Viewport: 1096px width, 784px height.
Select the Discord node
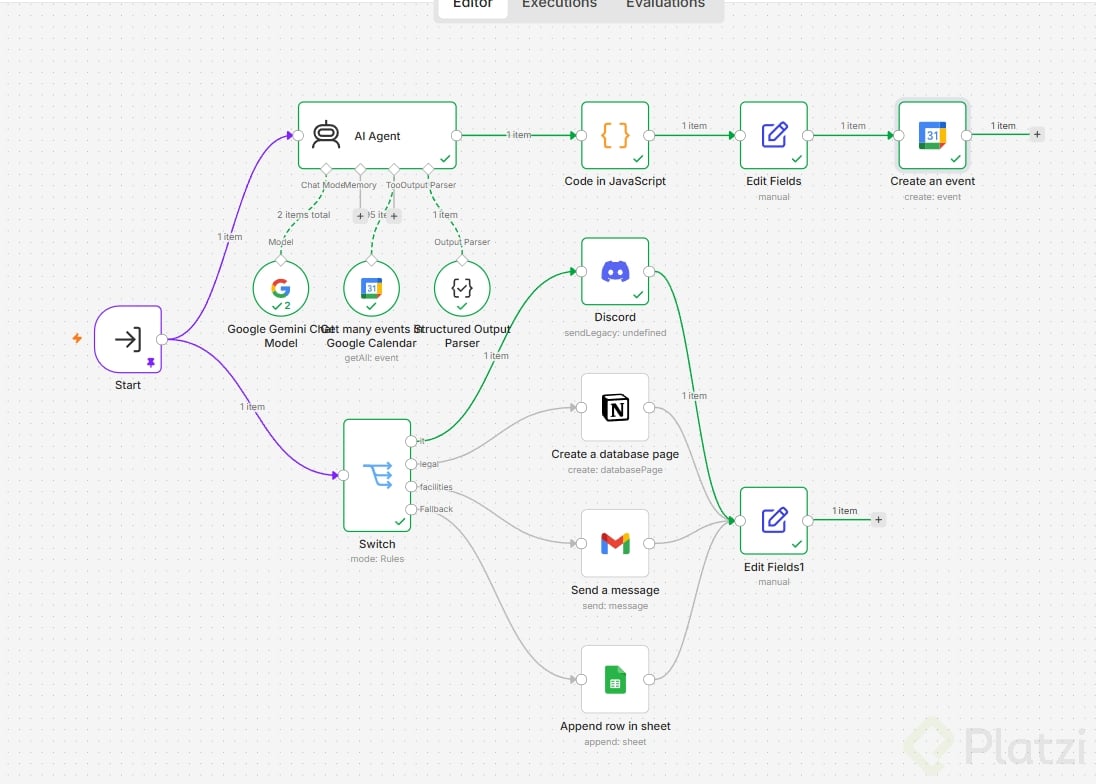615,271
